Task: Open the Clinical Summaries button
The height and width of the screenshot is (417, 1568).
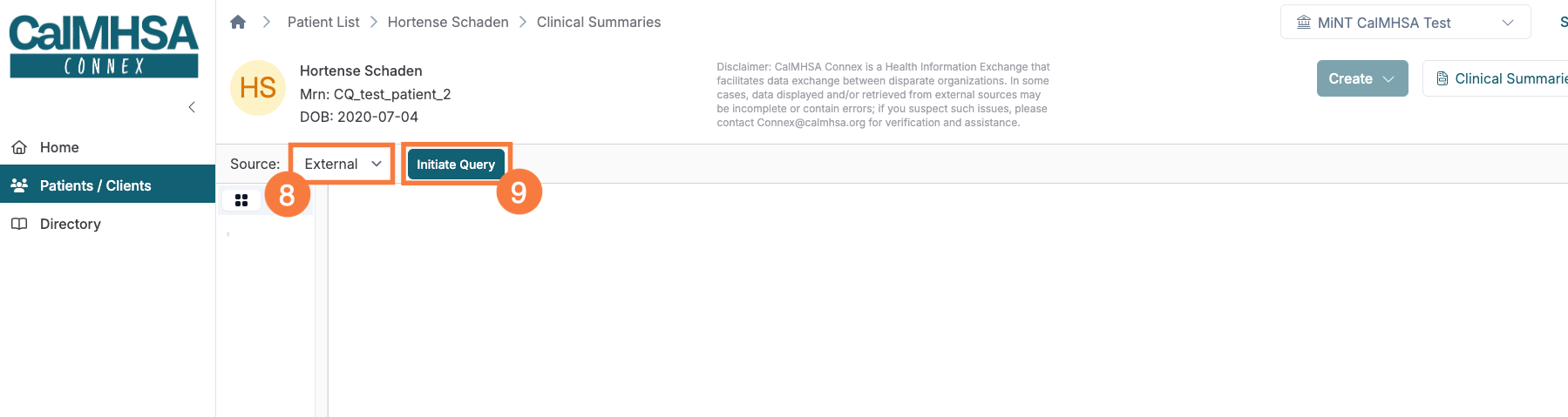Action: pos(1496,78)
